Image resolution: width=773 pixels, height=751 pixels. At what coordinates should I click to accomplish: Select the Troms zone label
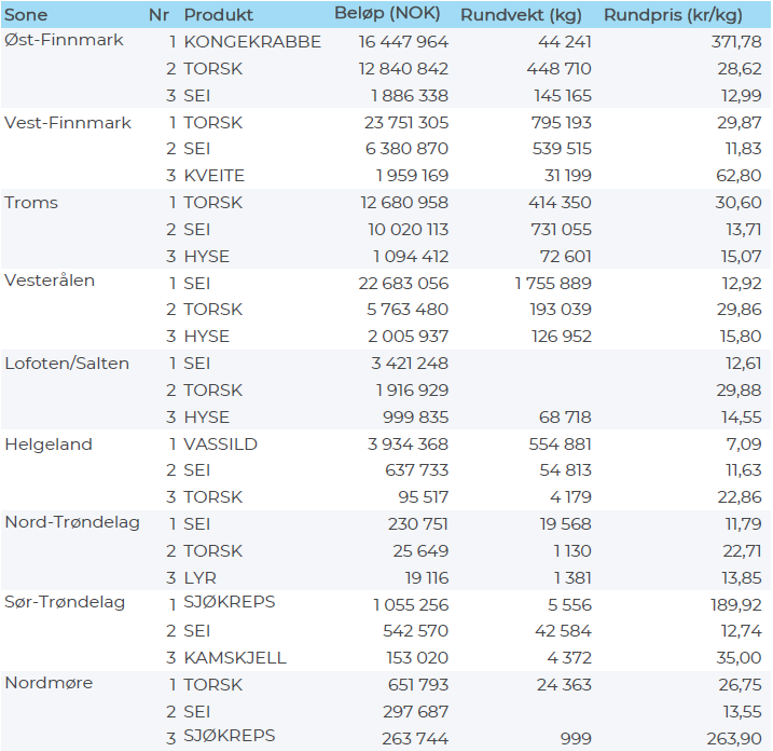[32, 202]
